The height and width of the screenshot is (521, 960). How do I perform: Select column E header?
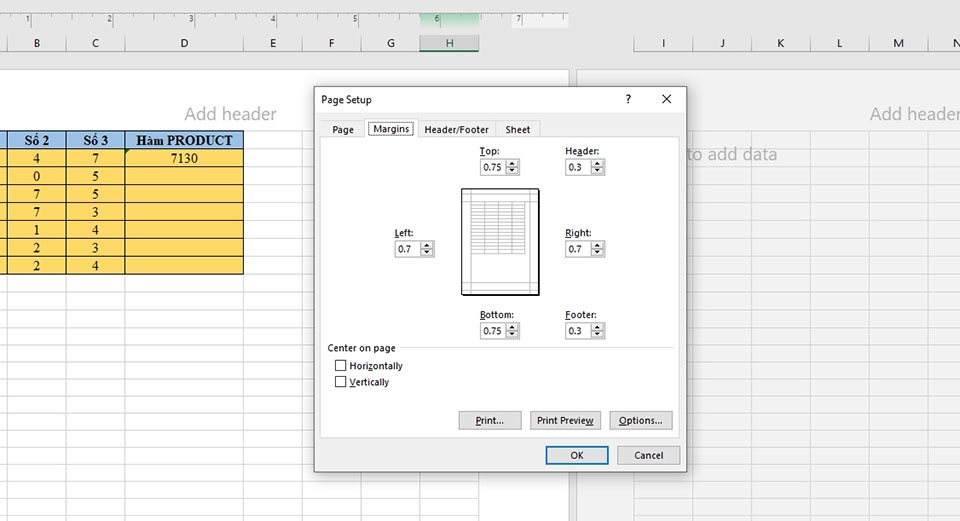click(273, 43)
